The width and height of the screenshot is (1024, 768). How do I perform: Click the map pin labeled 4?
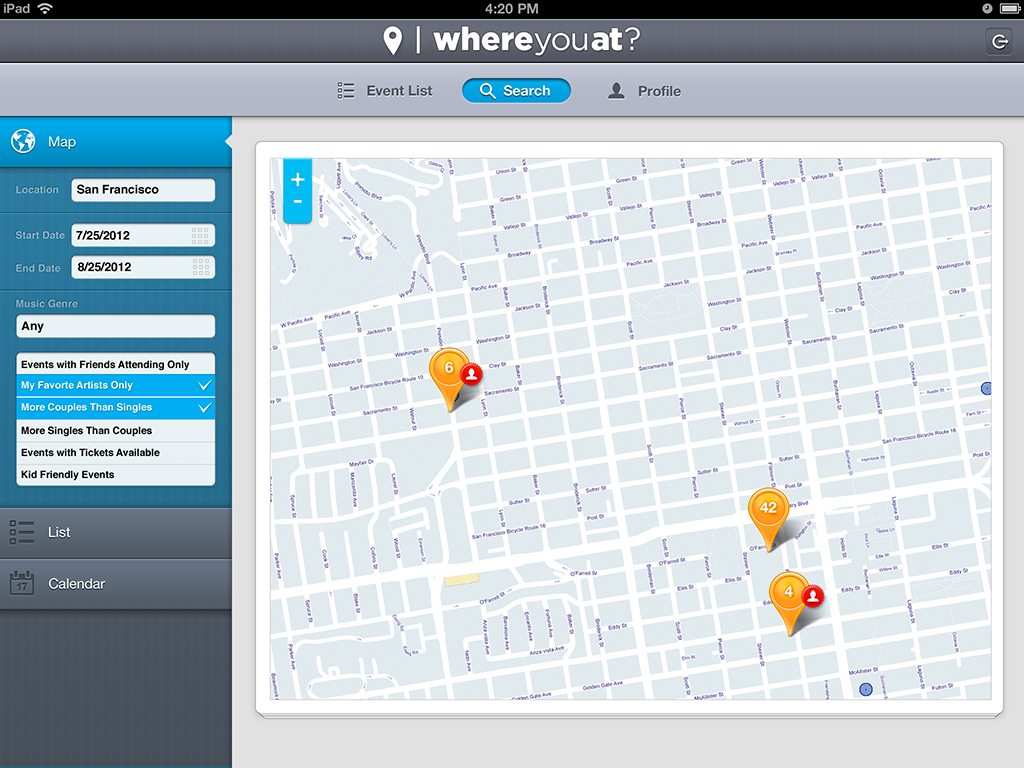[789, 601]
